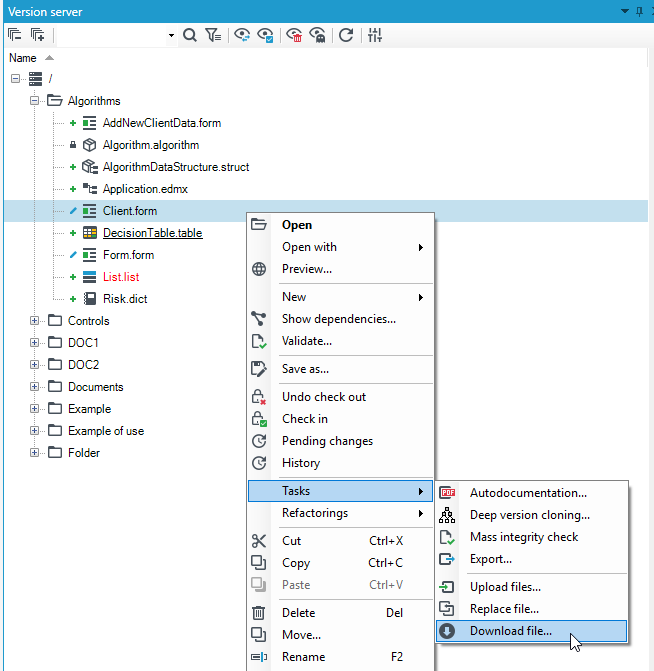This screenshot has height=671, width=654.
Task: Click the Risk.dict dictionary icon
Action: pos(89,299)
